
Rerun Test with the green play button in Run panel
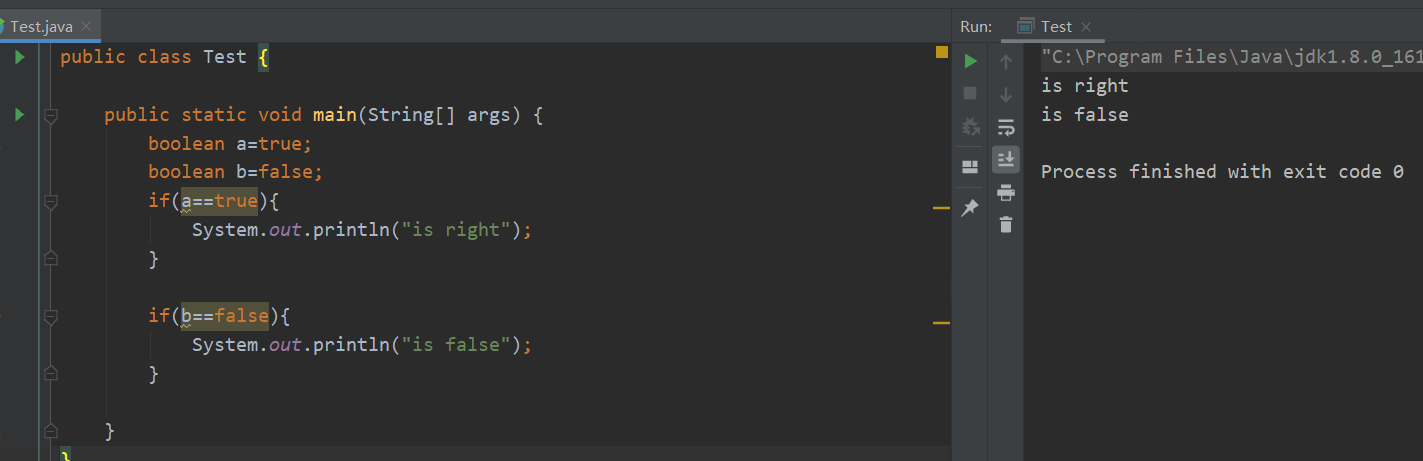point(970,61)
